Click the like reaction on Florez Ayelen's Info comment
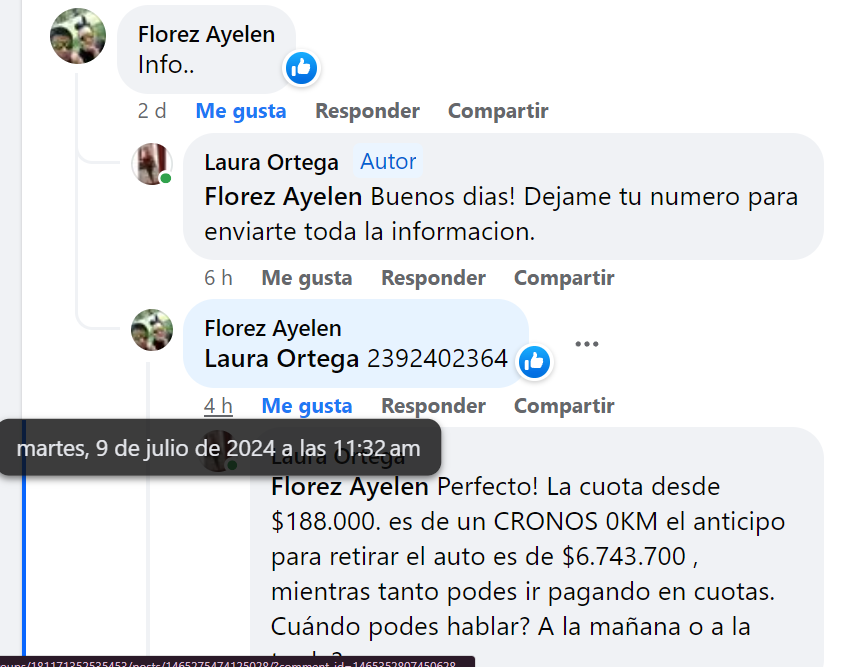 coord(301,68)
